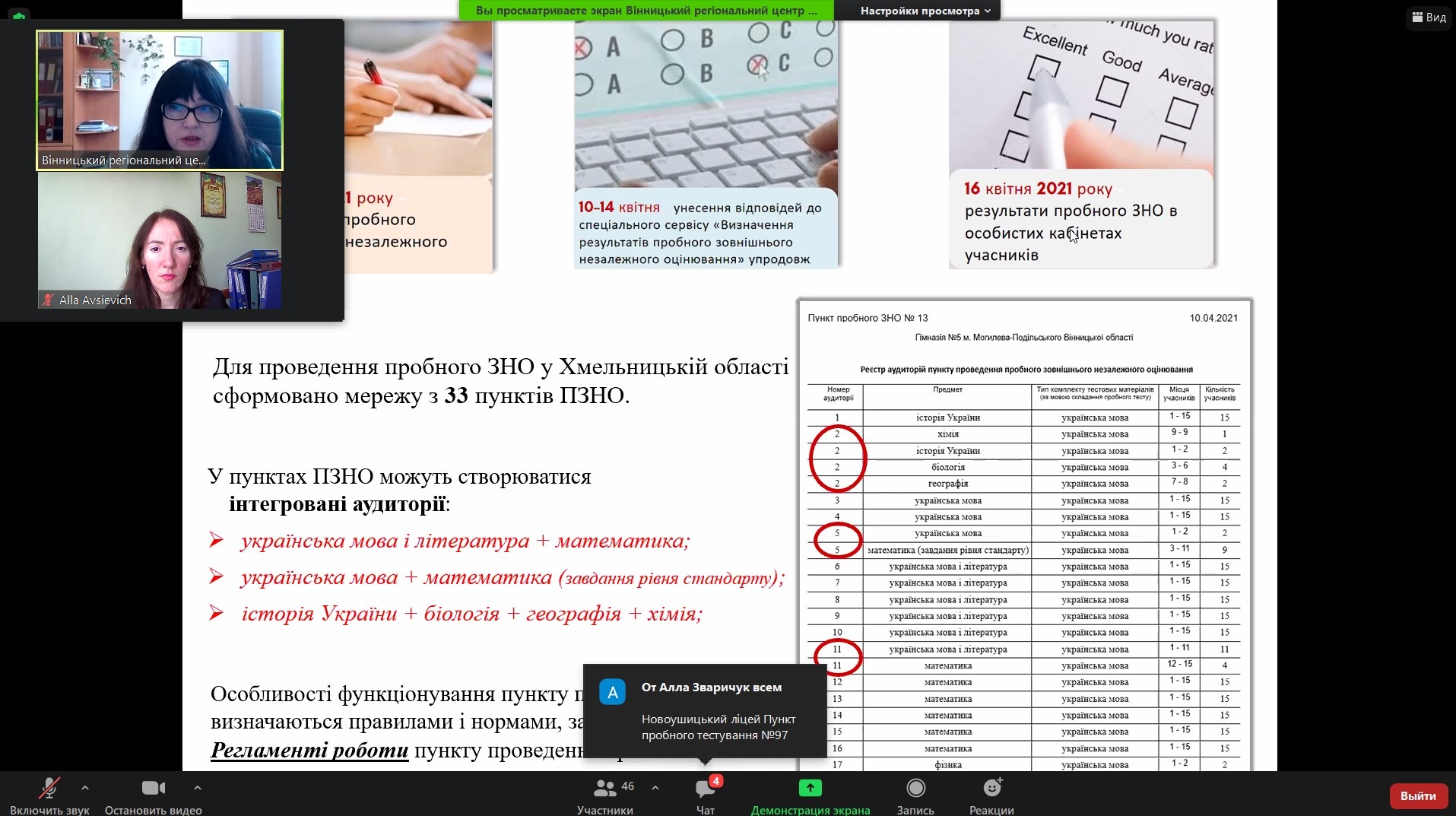Open the Реакции emoji reactions
Viewport: 1456px width, 816px height.
tap(991, 789)
